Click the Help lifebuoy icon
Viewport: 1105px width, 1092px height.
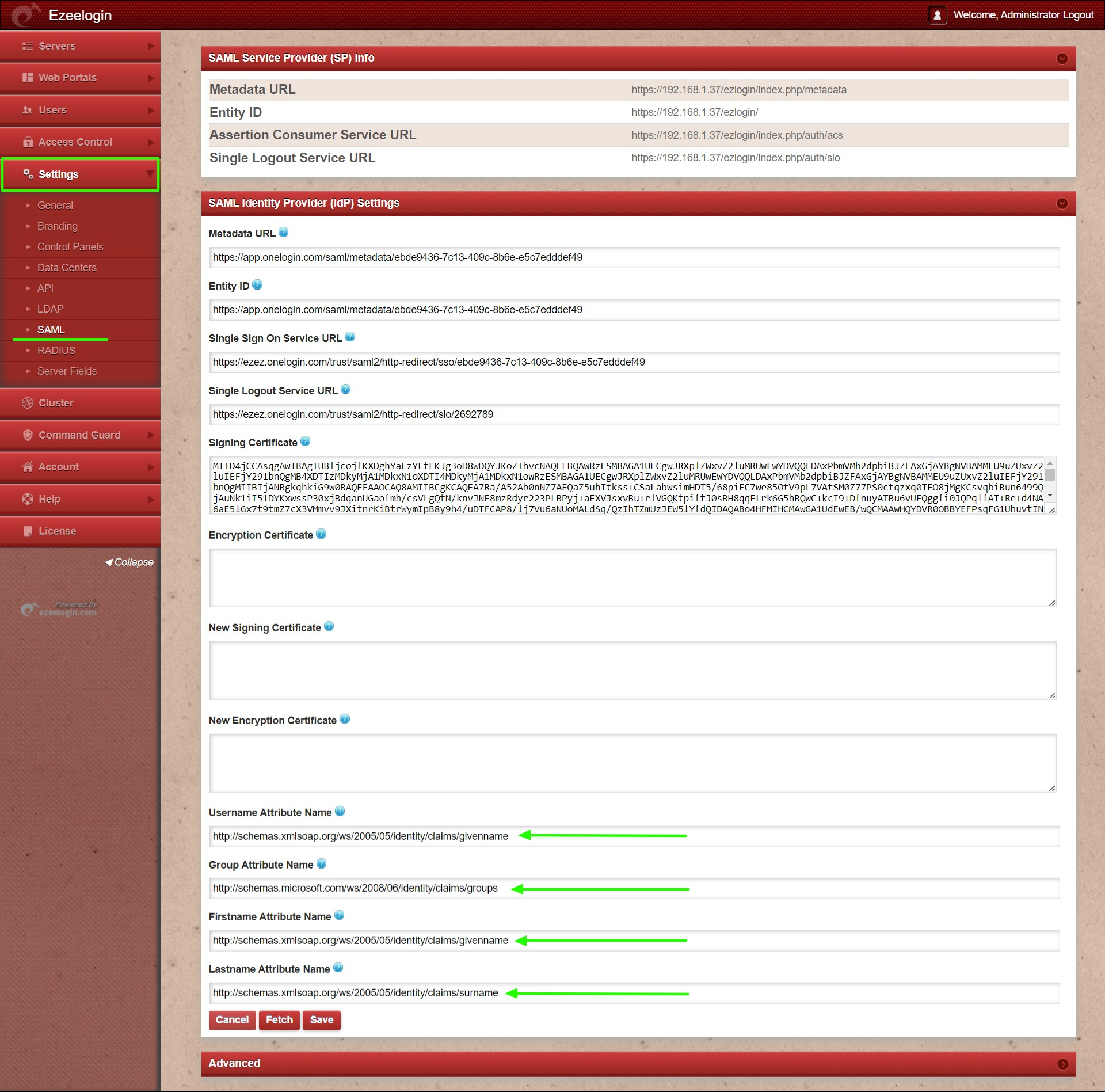coord(28,499)
